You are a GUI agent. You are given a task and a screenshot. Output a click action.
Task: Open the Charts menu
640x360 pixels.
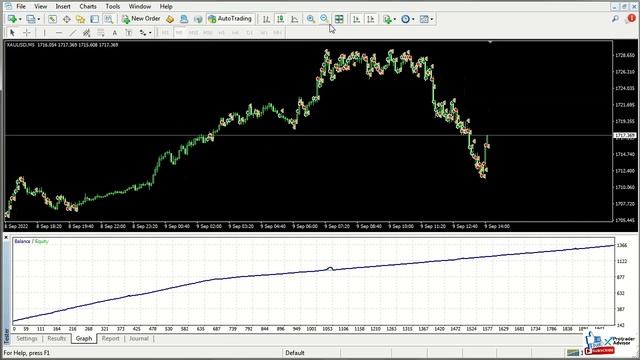point(88,7)
